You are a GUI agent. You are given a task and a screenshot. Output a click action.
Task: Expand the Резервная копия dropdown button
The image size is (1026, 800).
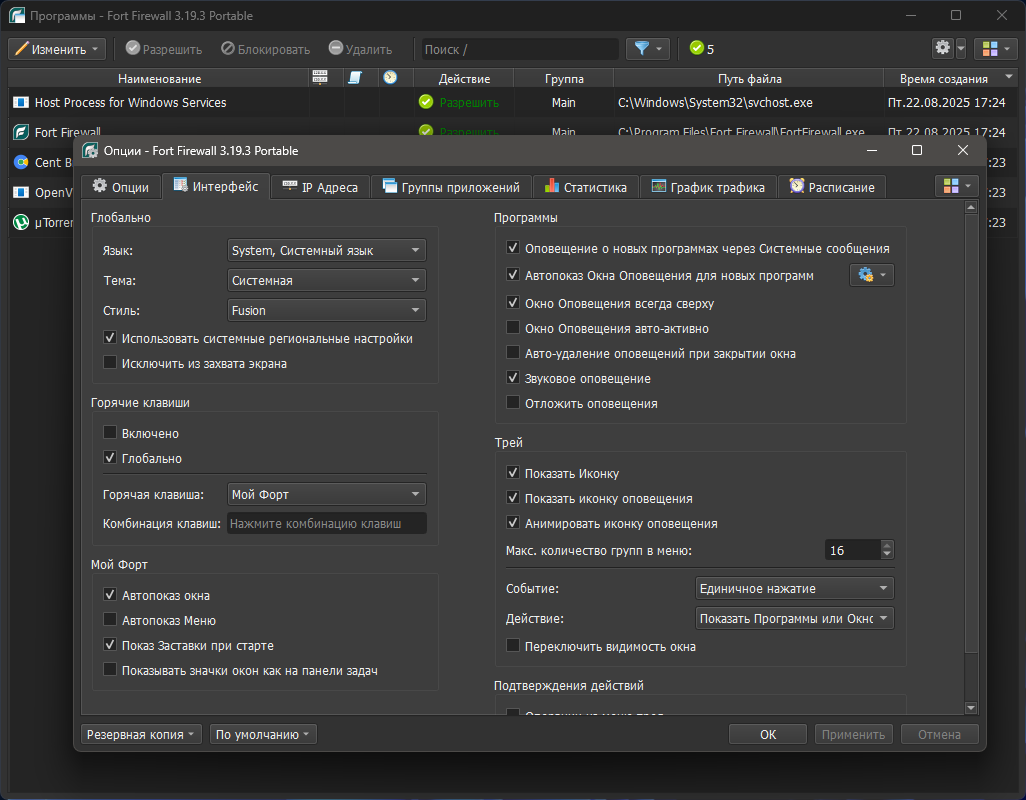point(141,735)
